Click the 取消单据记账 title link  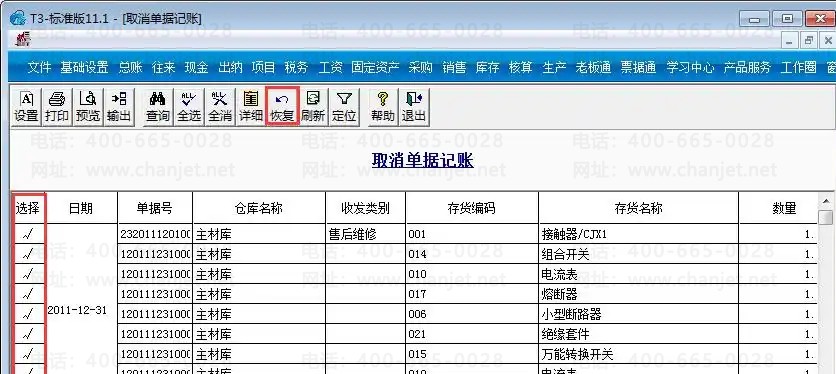point(422,160)
